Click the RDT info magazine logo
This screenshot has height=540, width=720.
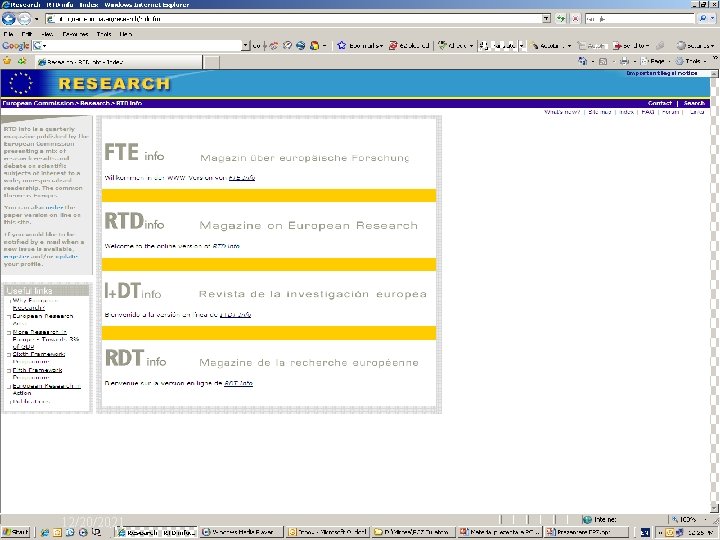[135, 358]
